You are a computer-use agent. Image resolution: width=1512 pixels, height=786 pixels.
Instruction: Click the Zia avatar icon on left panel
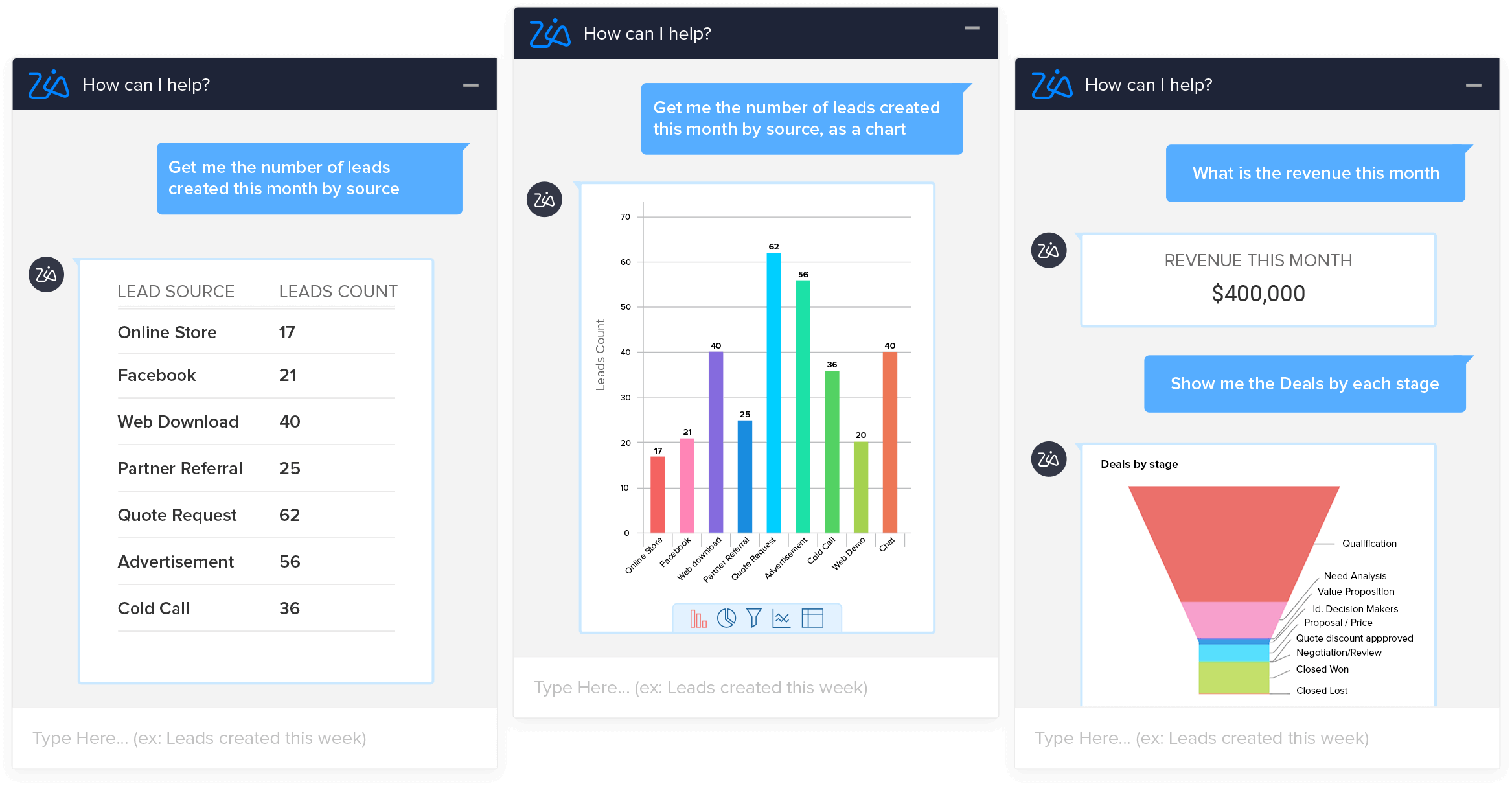tap(46, 275)
